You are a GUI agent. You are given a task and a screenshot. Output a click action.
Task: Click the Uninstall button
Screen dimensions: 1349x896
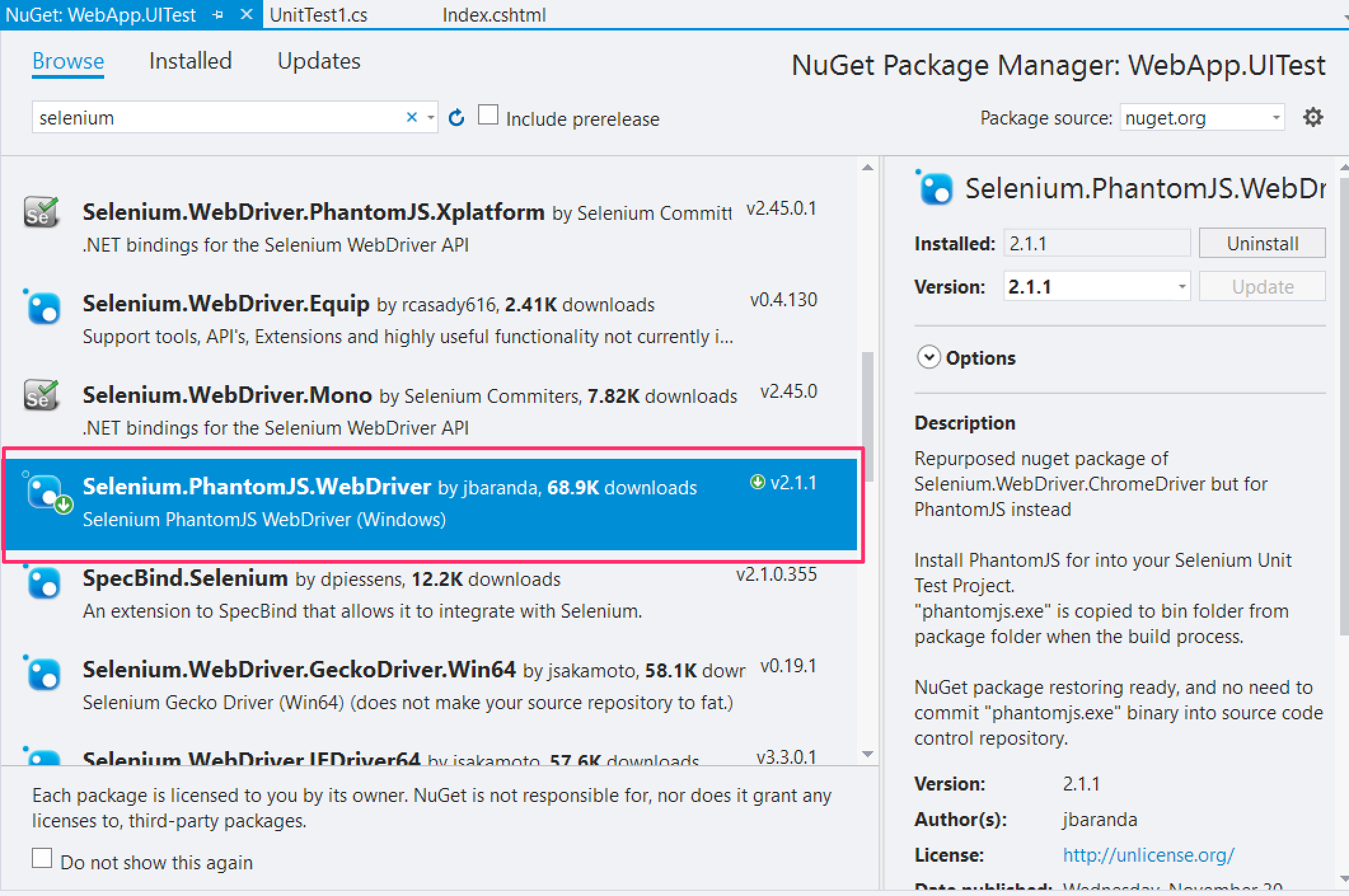[x=1262, y=244]
